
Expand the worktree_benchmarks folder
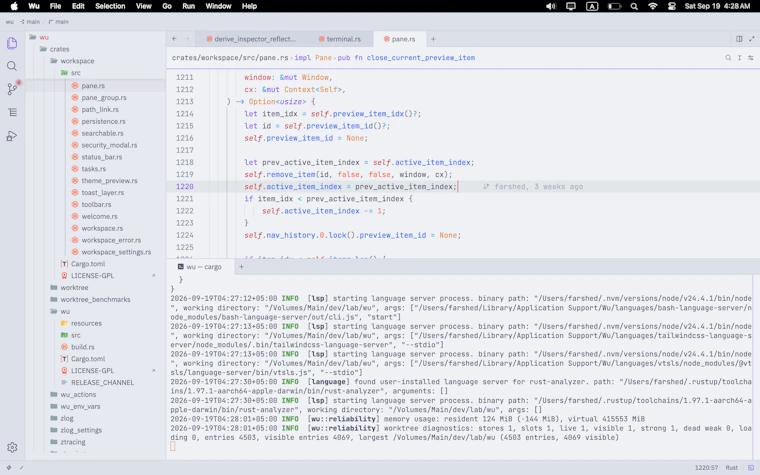95,300
